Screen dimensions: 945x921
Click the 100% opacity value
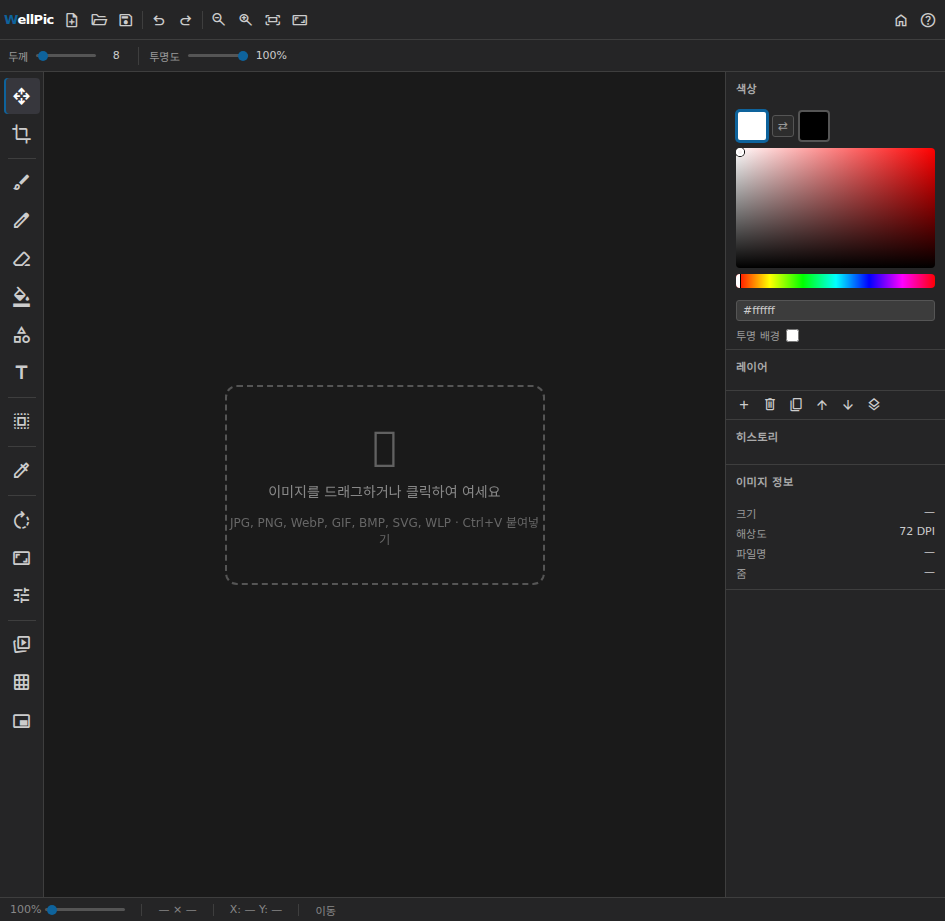tap(271, 55)
